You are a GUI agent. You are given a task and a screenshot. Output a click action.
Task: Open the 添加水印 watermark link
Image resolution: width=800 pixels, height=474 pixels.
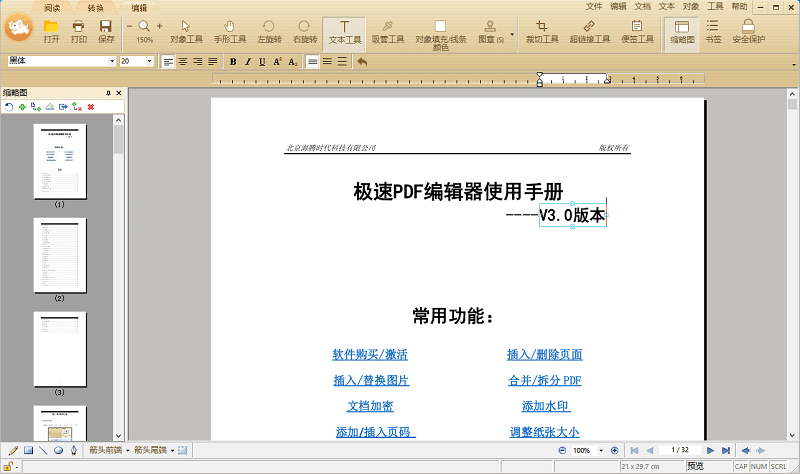click(x=545, y=406)
